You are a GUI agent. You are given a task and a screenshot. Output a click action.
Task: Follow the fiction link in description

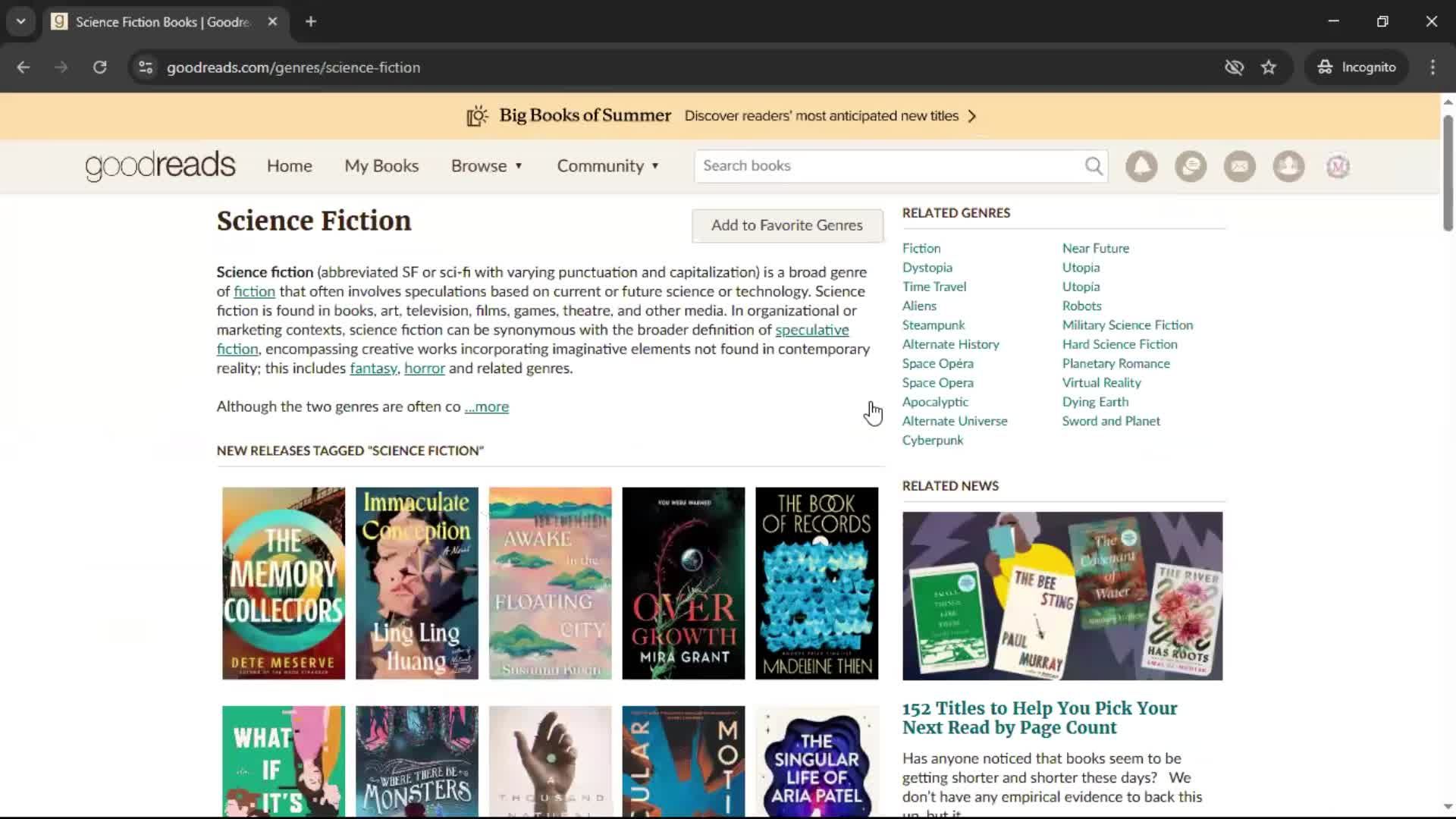point(254,292)
